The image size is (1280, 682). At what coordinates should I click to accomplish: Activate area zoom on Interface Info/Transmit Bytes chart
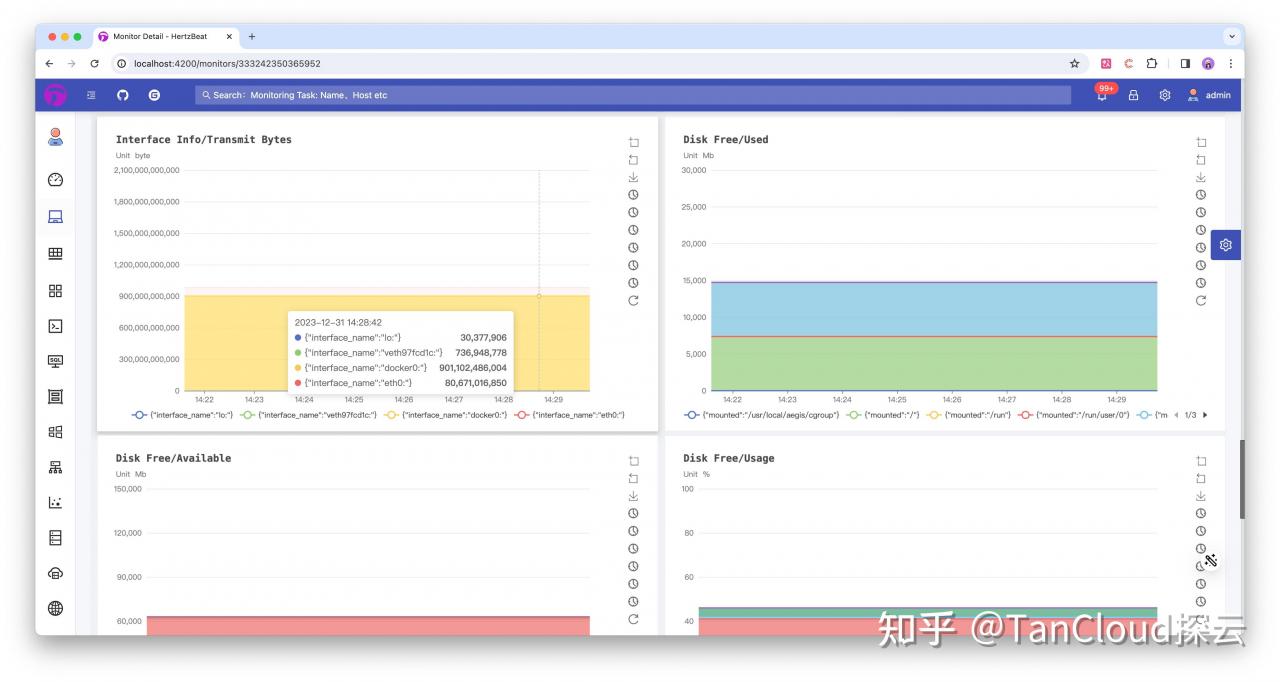[x=633, y=142]
